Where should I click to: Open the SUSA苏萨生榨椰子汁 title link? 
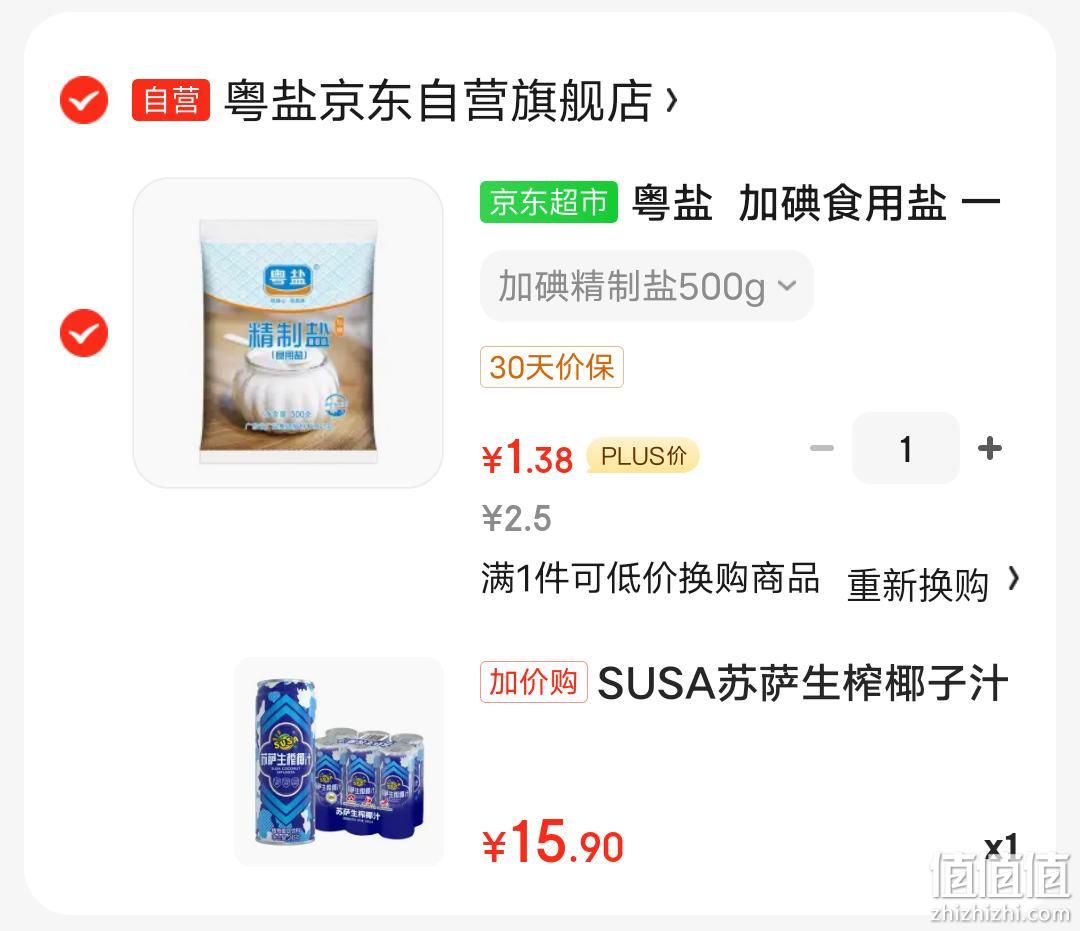click(x=803, y=683)
